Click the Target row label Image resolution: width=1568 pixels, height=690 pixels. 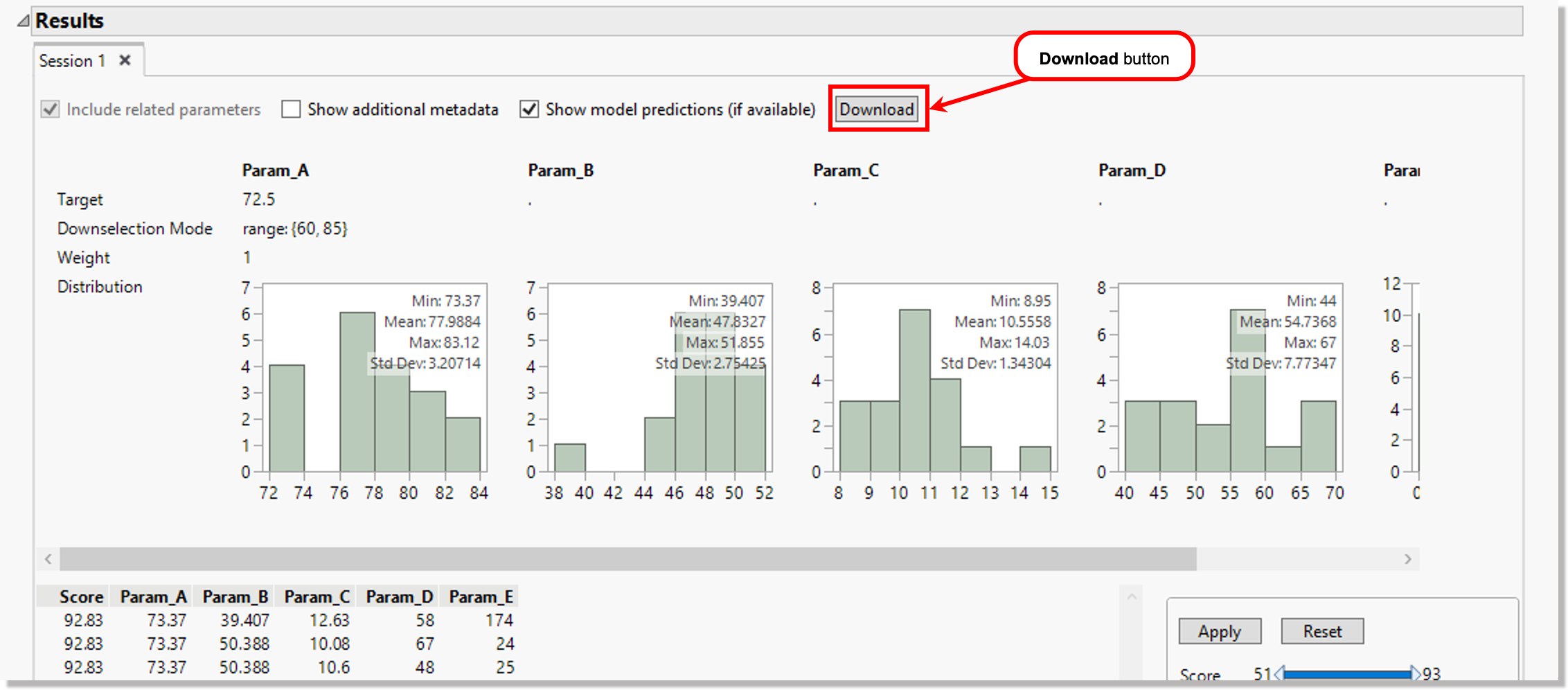pyautogui.click(x=80, y=200)
